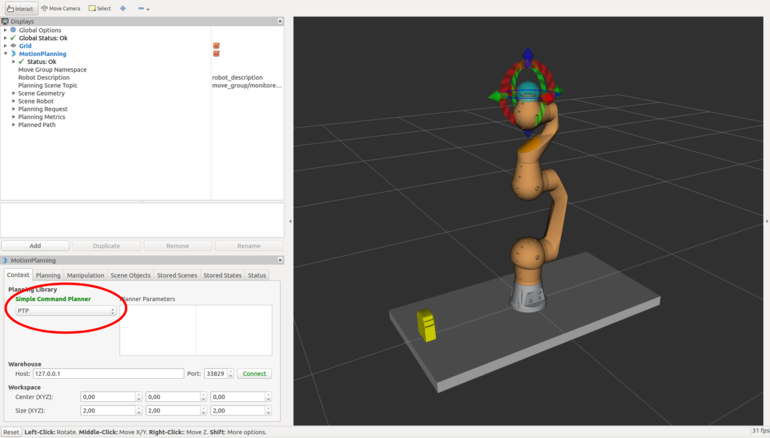Close the Displays panel
The height and width of the screenshot is (438, 770).
click(280, 21)
